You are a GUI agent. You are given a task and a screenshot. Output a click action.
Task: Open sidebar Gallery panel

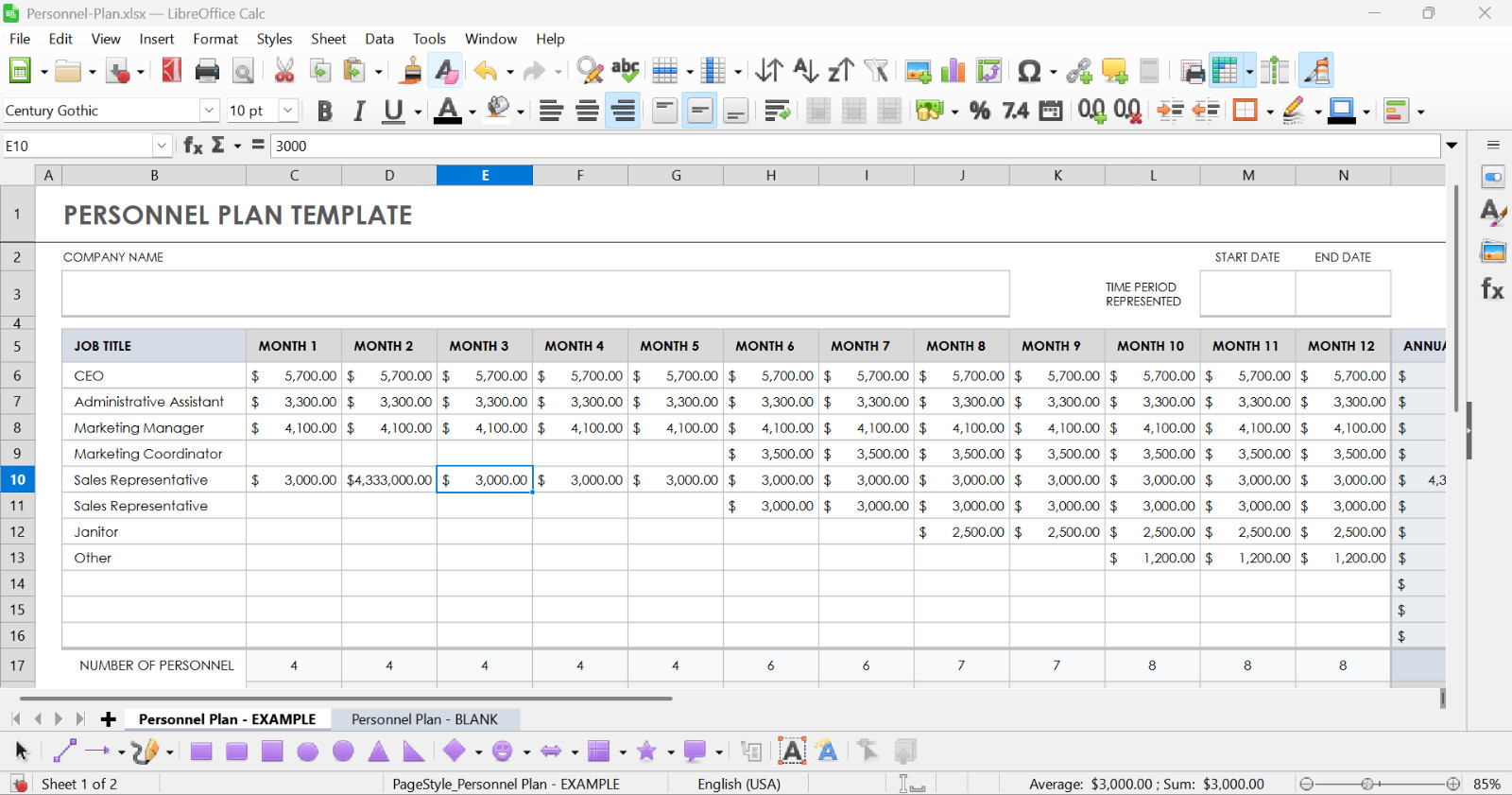point(1493,251)
